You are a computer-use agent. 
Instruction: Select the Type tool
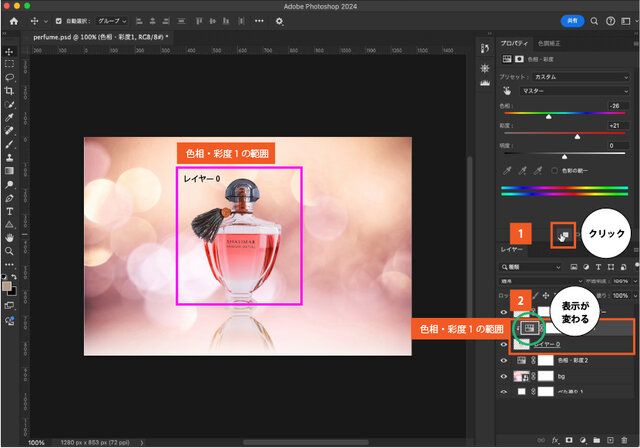coord(9,211)
